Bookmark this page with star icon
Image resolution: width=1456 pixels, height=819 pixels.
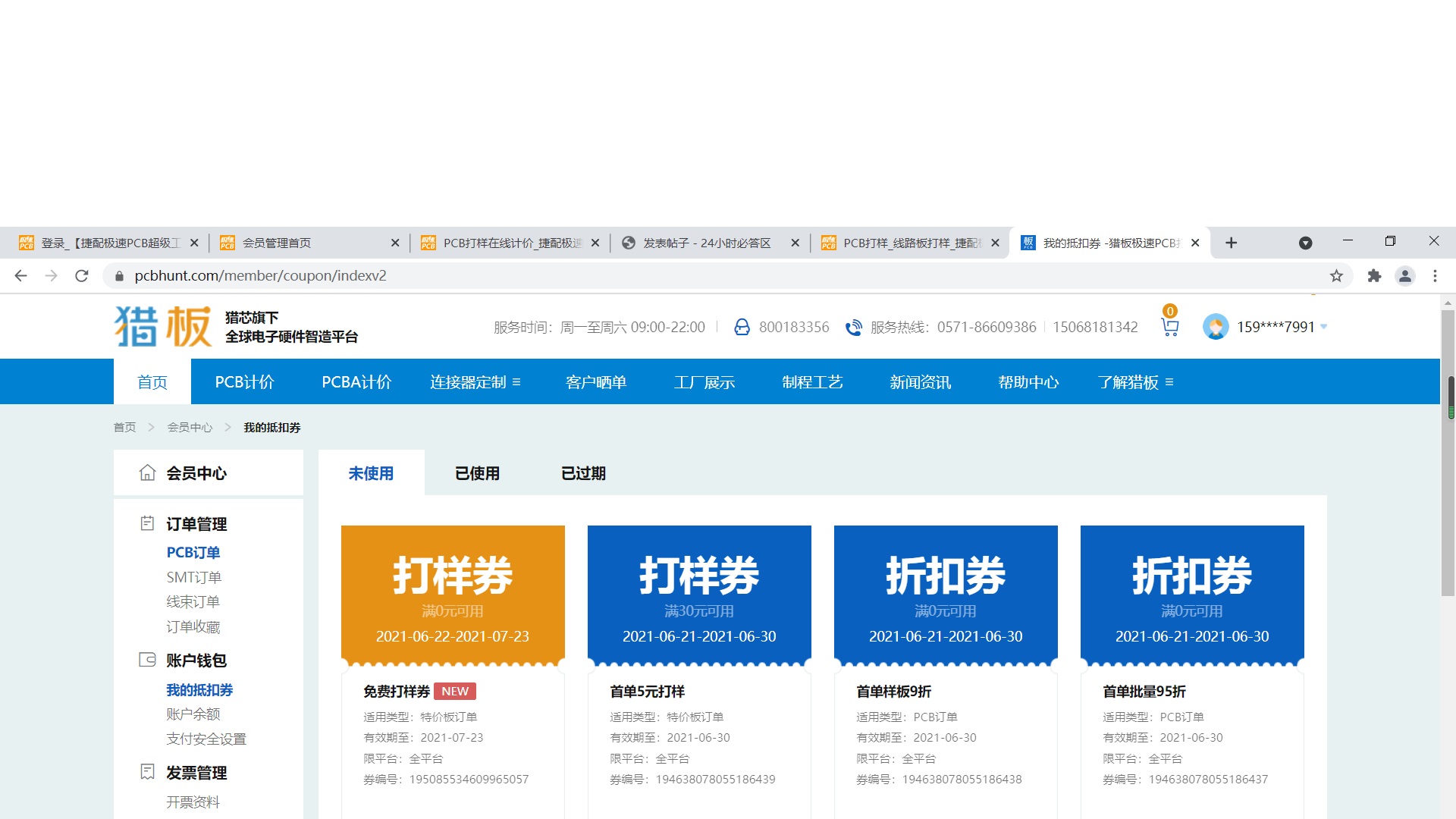pos(1337,276)
